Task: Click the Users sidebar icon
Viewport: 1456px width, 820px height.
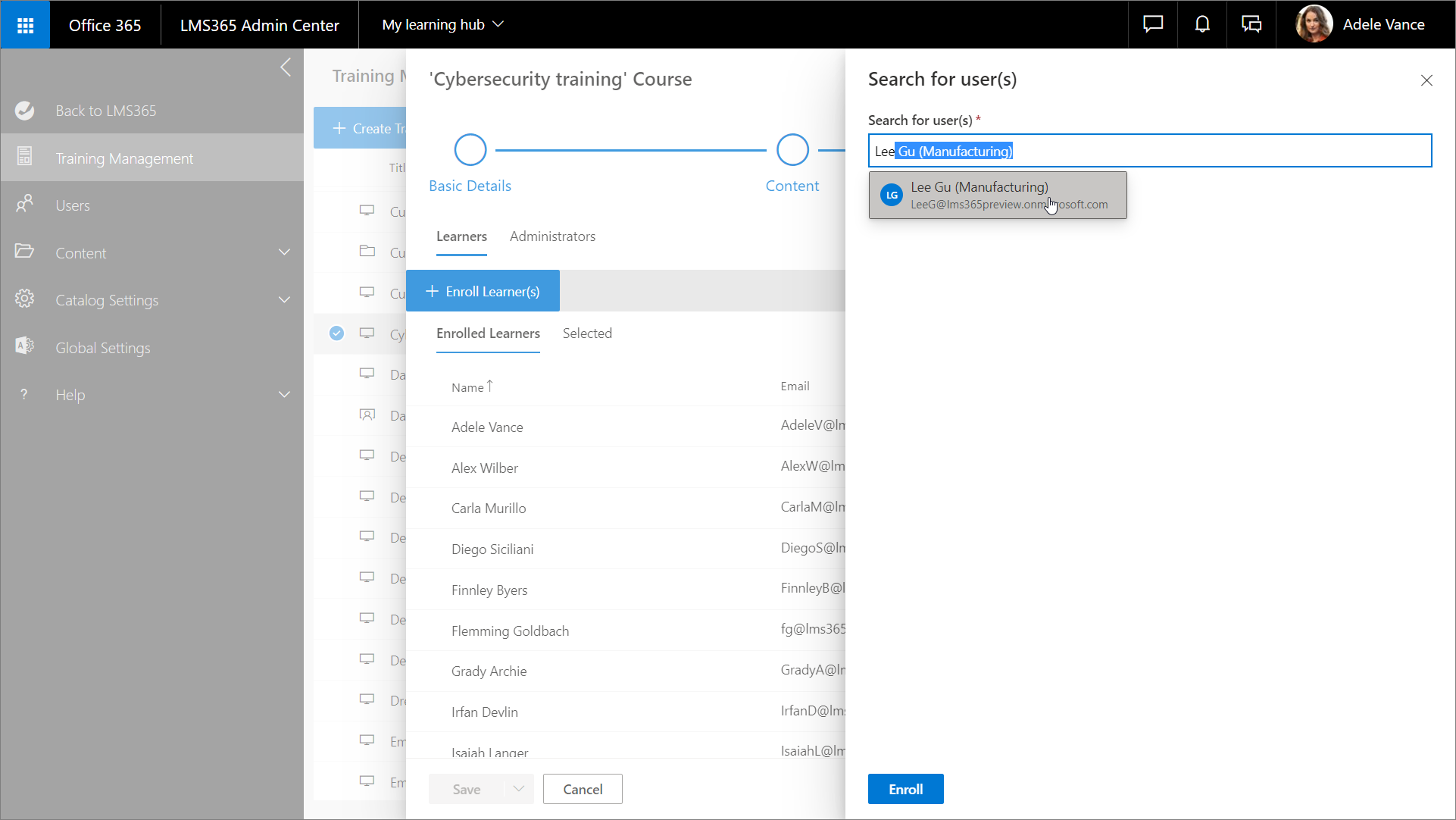Action: 25,205
